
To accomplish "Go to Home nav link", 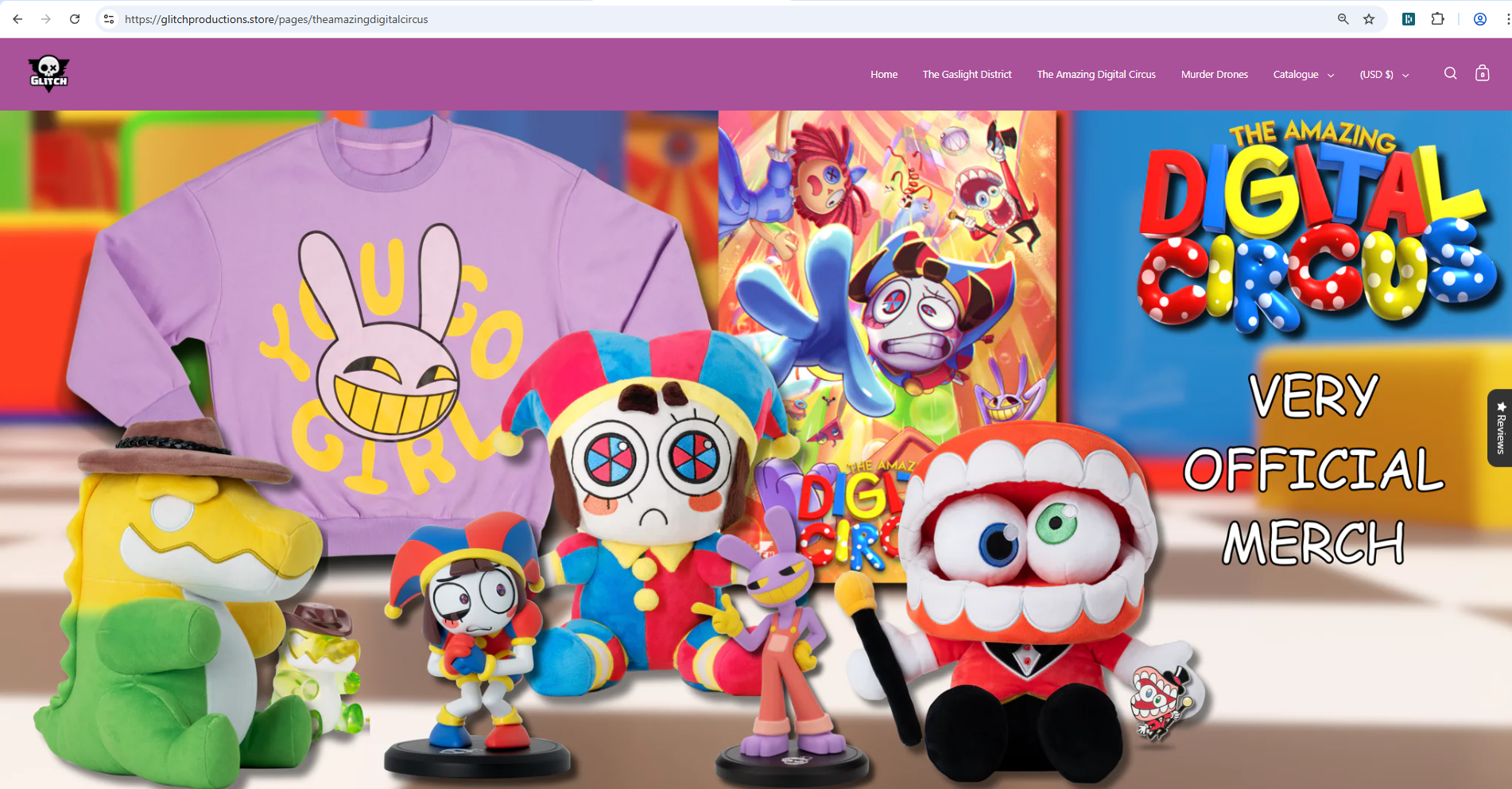I will (883, 75).
